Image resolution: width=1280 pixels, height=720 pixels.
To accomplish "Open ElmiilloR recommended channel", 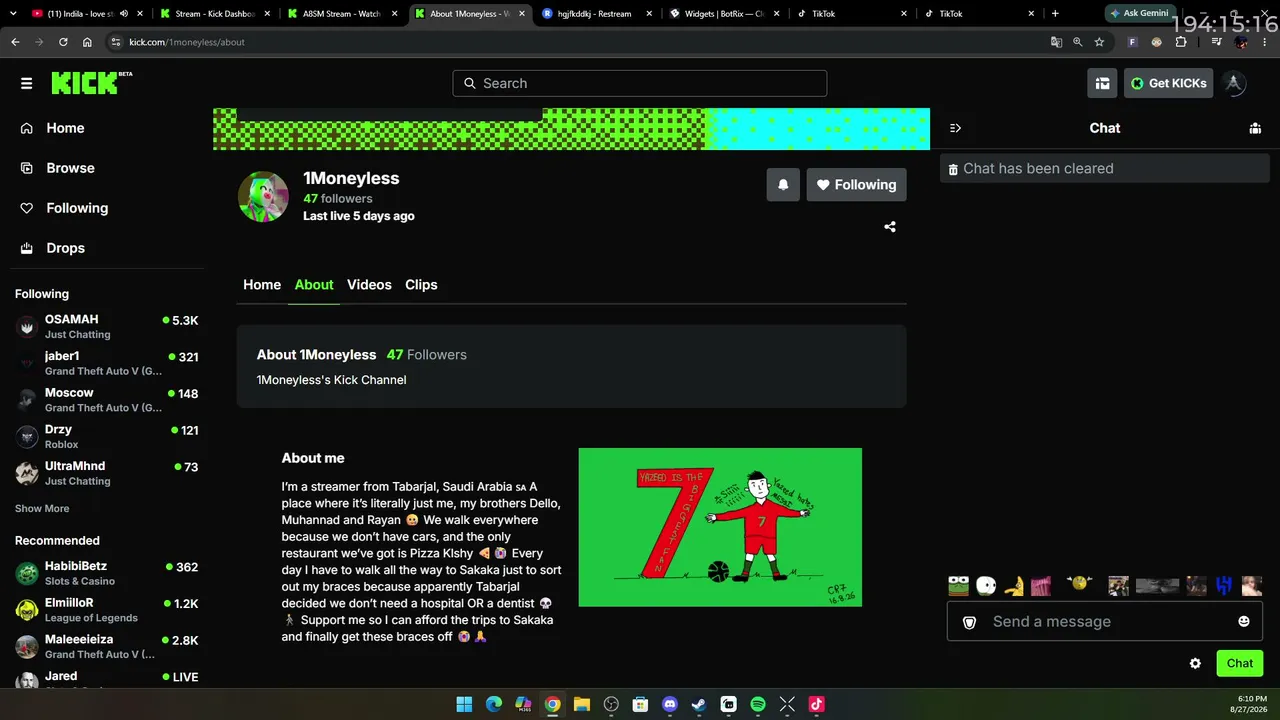I will tap(106, 610).
